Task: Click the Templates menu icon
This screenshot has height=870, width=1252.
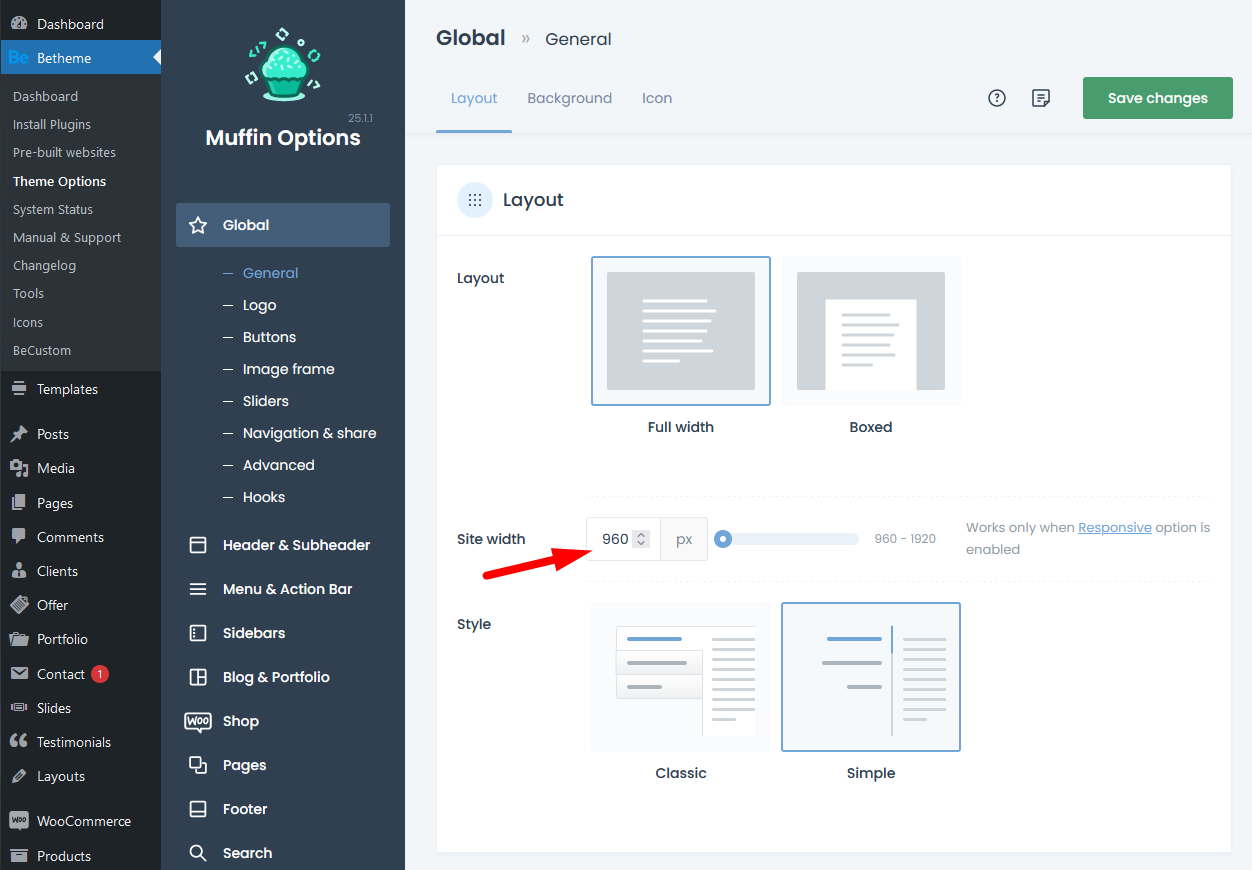Action: click(x=19, y=389)
